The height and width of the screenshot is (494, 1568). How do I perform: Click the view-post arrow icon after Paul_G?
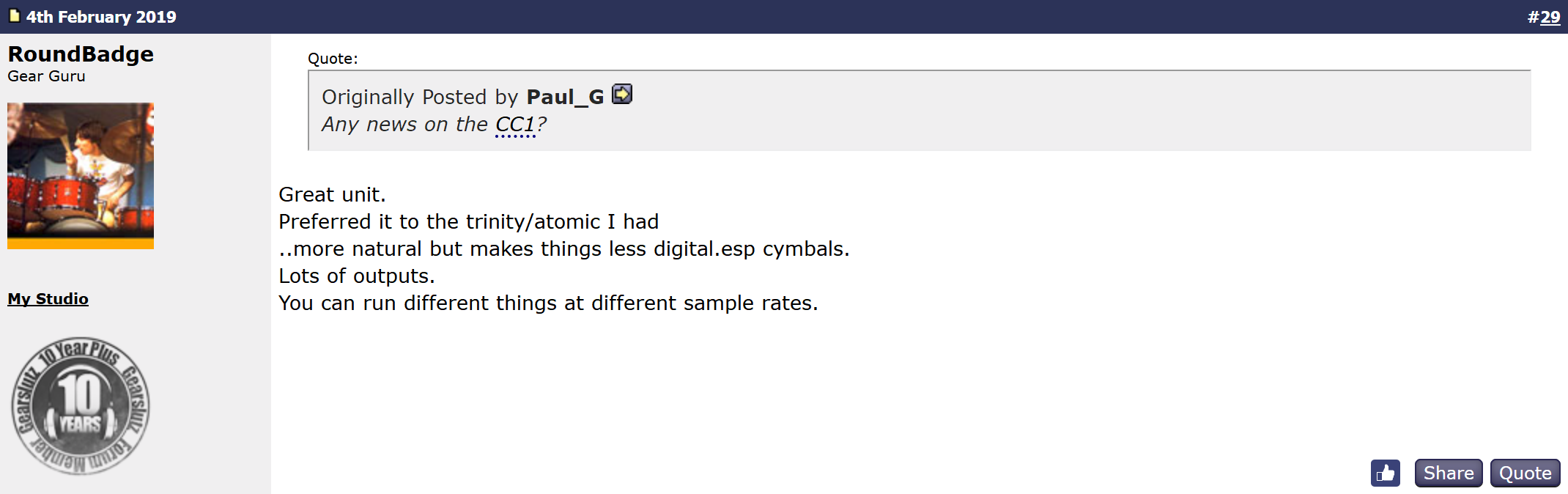(x=621, y=95)
